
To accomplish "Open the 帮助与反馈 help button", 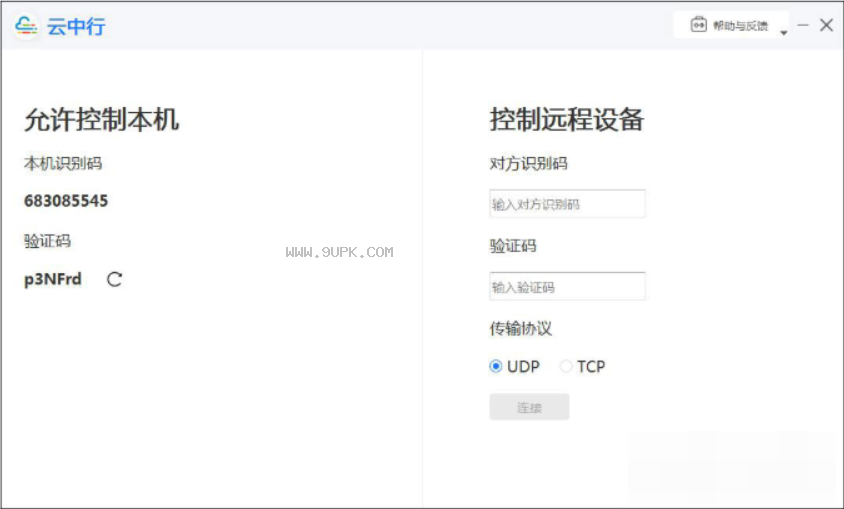I will 729,25.
